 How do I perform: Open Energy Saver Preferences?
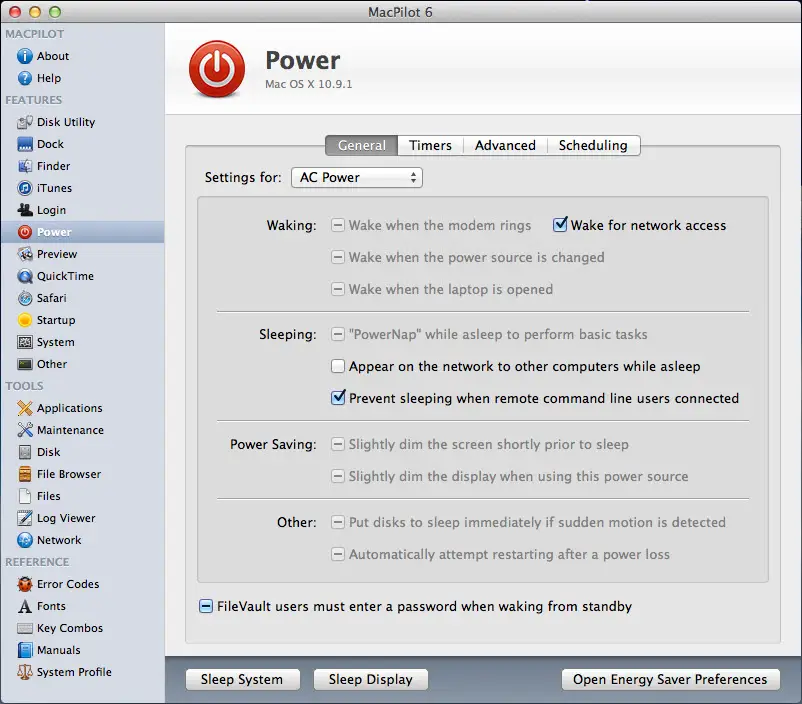point(671,679)
